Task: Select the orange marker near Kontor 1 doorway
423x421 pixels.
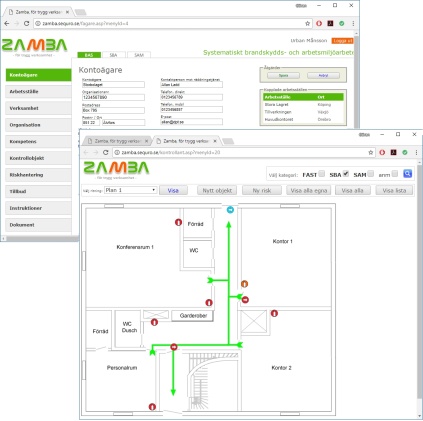Action: (244, 284)
